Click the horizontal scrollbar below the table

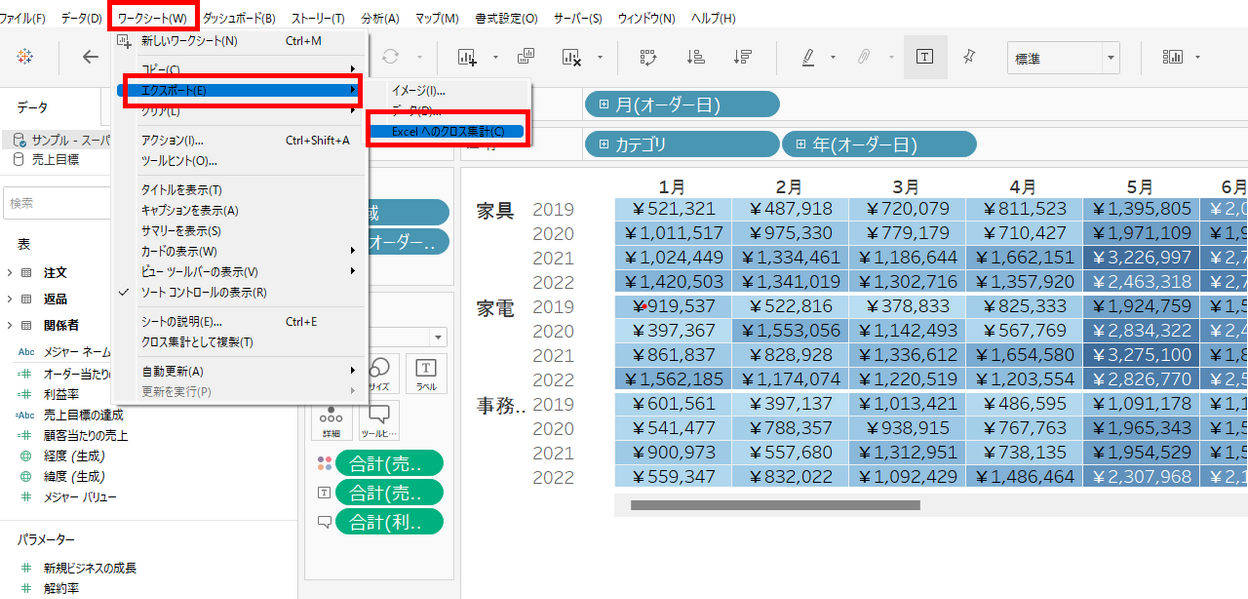click(x=774, y=505)
